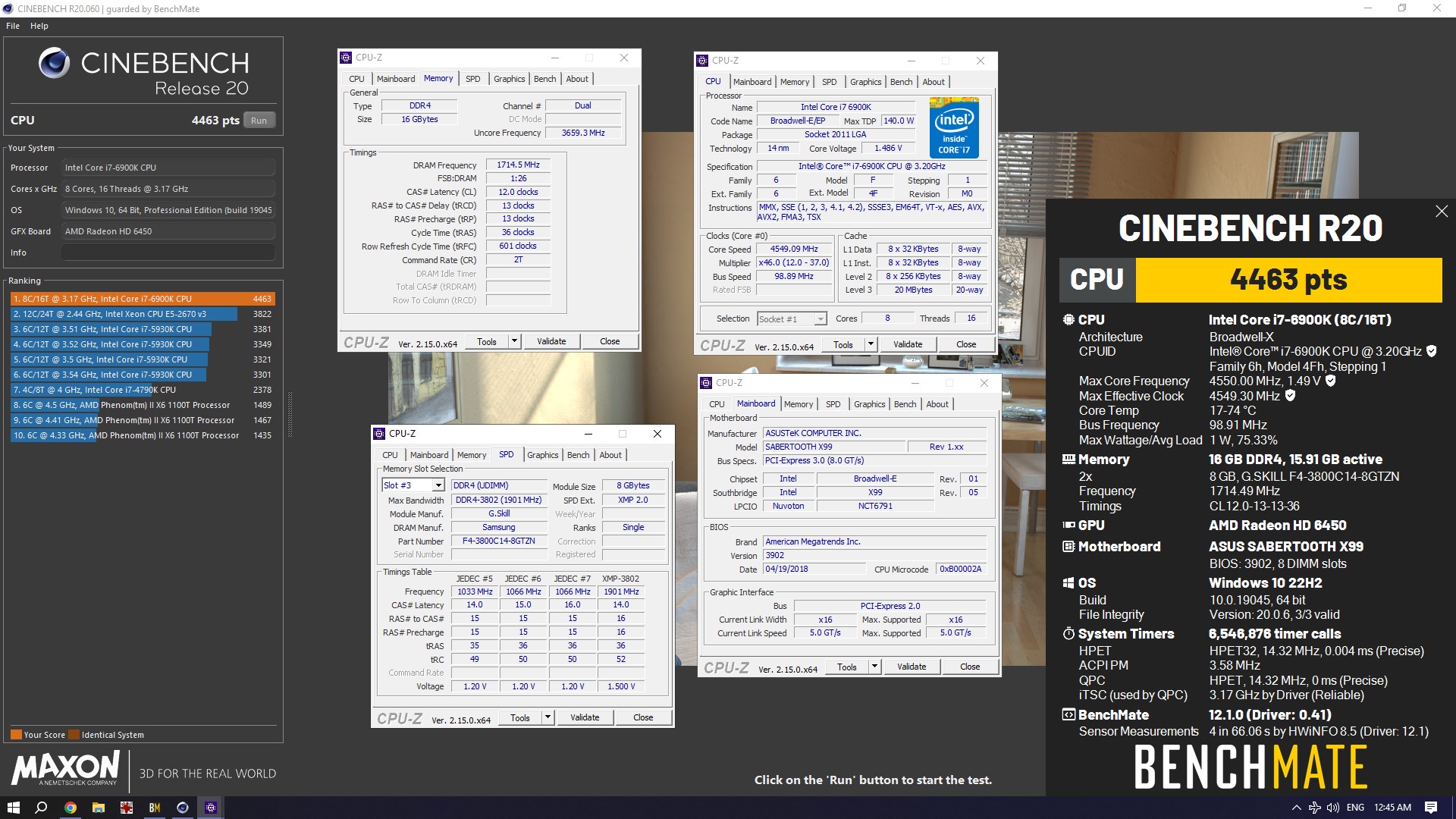Click the CPU-Z Mainboard window title icon

point(706,383)
